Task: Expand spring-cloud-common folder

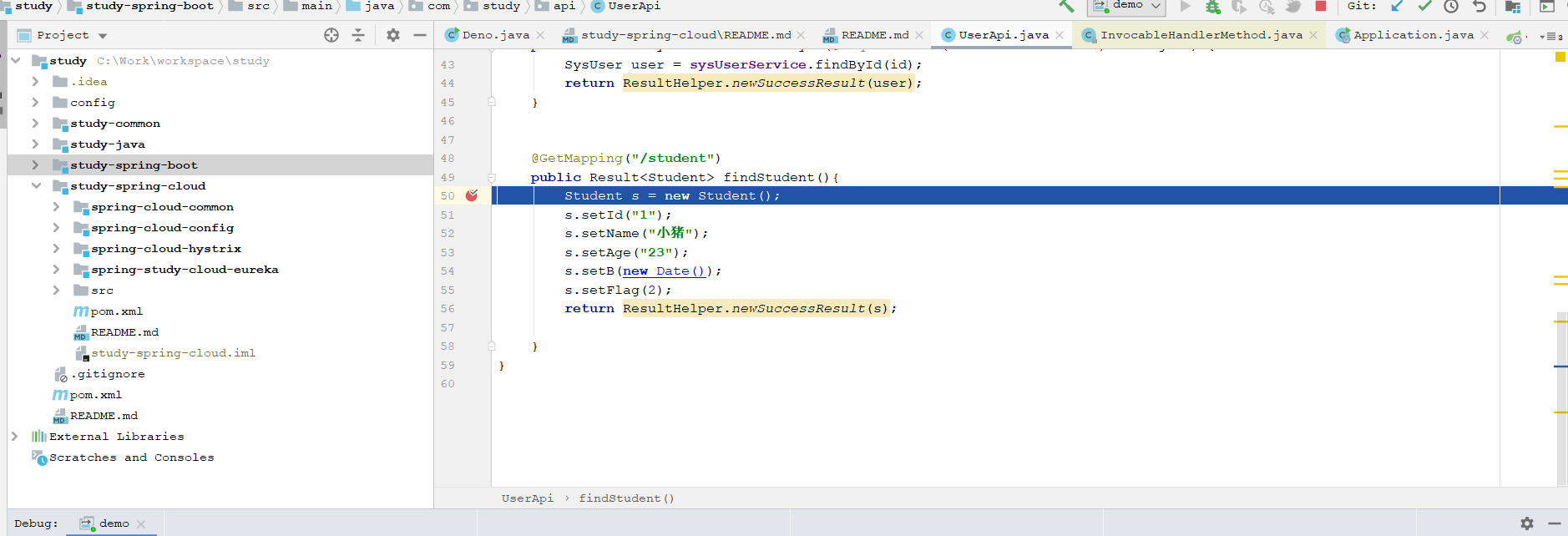Action: click(56, 206)
